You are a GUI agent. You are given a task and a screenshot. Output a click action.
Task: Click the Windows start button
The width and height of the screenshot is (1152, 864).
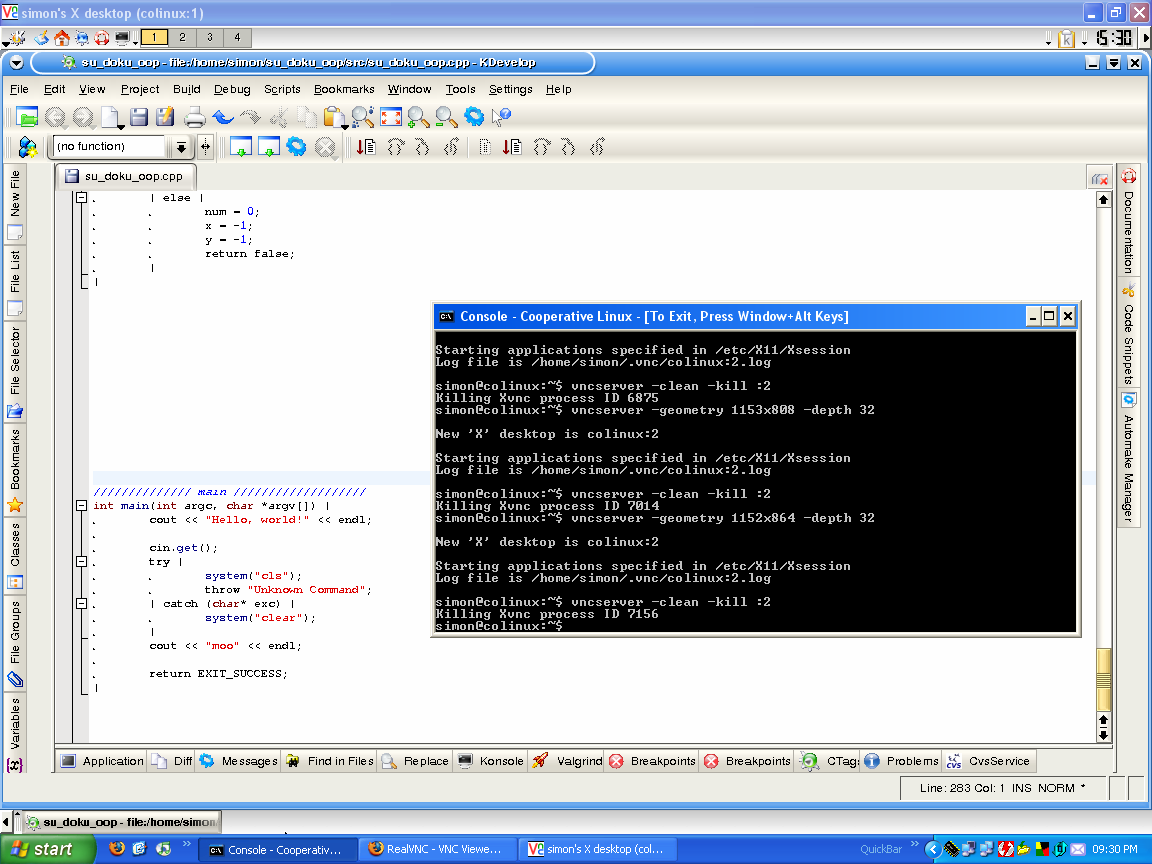(46, 849)
